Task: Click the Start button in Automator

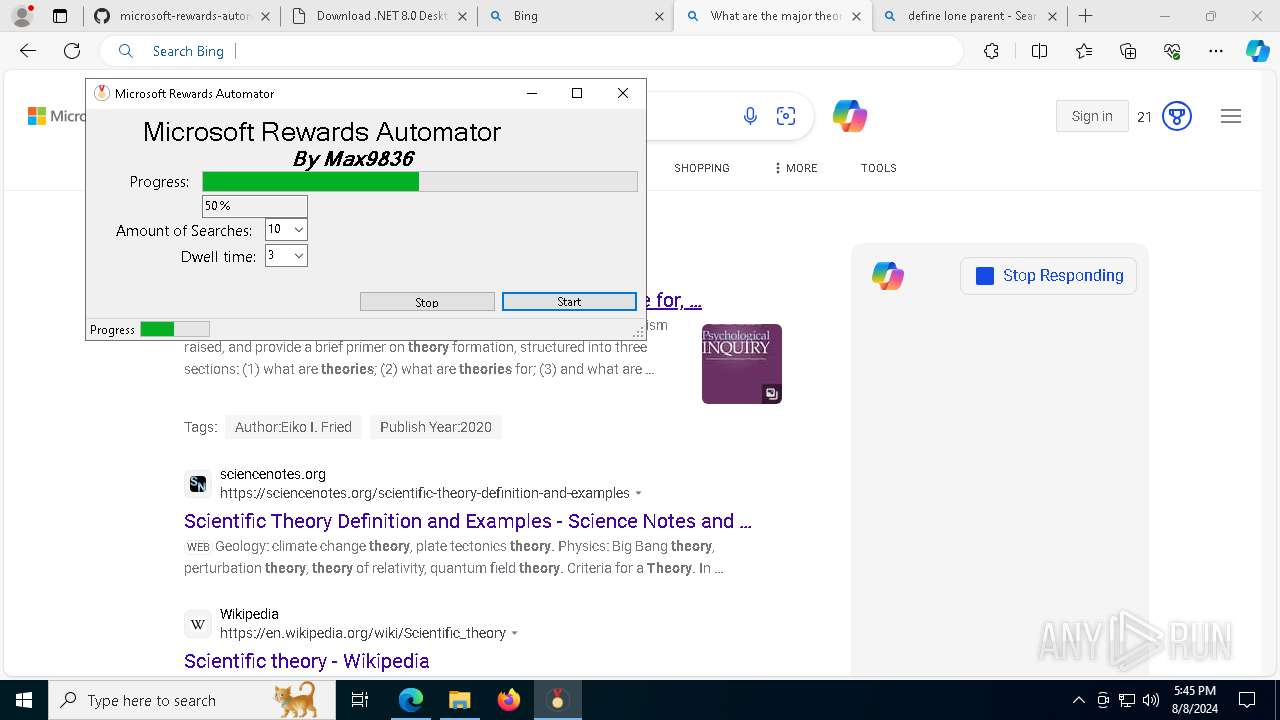Action: tap(569, 302)
